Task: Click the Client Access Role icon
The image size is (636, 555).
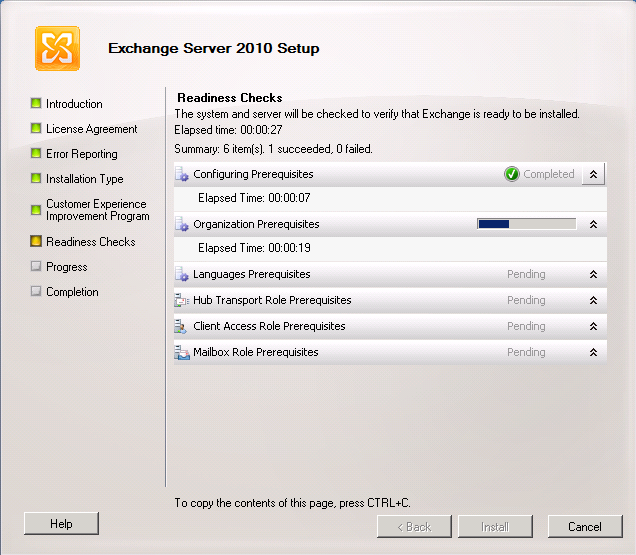Action: tap(181, 326)
